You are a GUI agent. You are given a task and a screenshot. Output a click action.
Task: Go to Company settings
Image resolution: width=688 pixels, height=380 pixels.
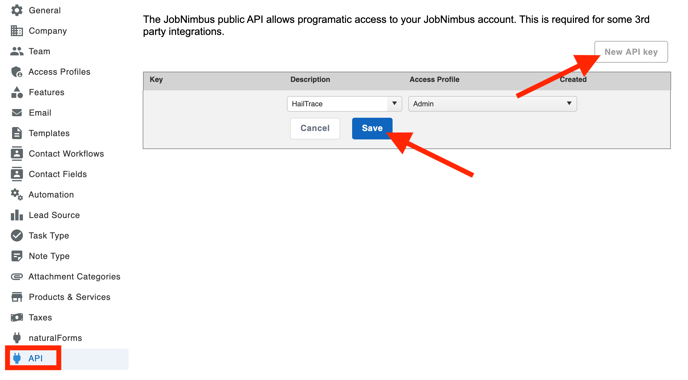point(48,31)
